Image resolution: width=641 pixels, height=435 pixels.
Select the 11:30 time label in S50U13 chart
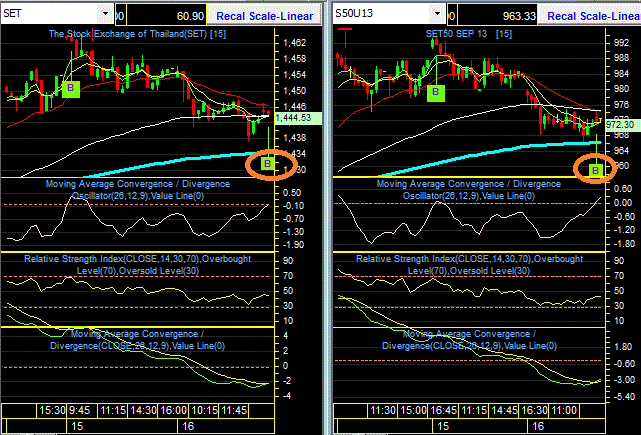pyautogui.click(x=383, y=410)
